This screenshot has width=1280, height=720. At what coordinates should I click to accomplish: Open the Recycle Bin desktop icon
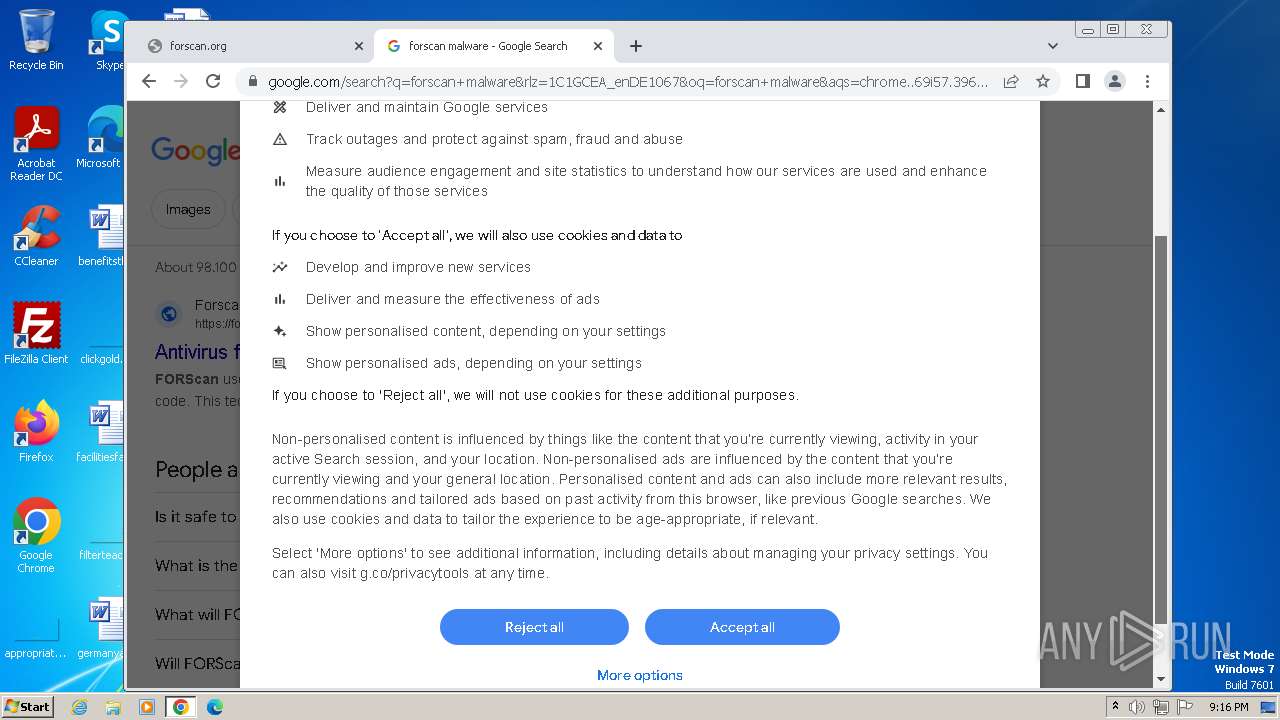[x=36, y=40]
